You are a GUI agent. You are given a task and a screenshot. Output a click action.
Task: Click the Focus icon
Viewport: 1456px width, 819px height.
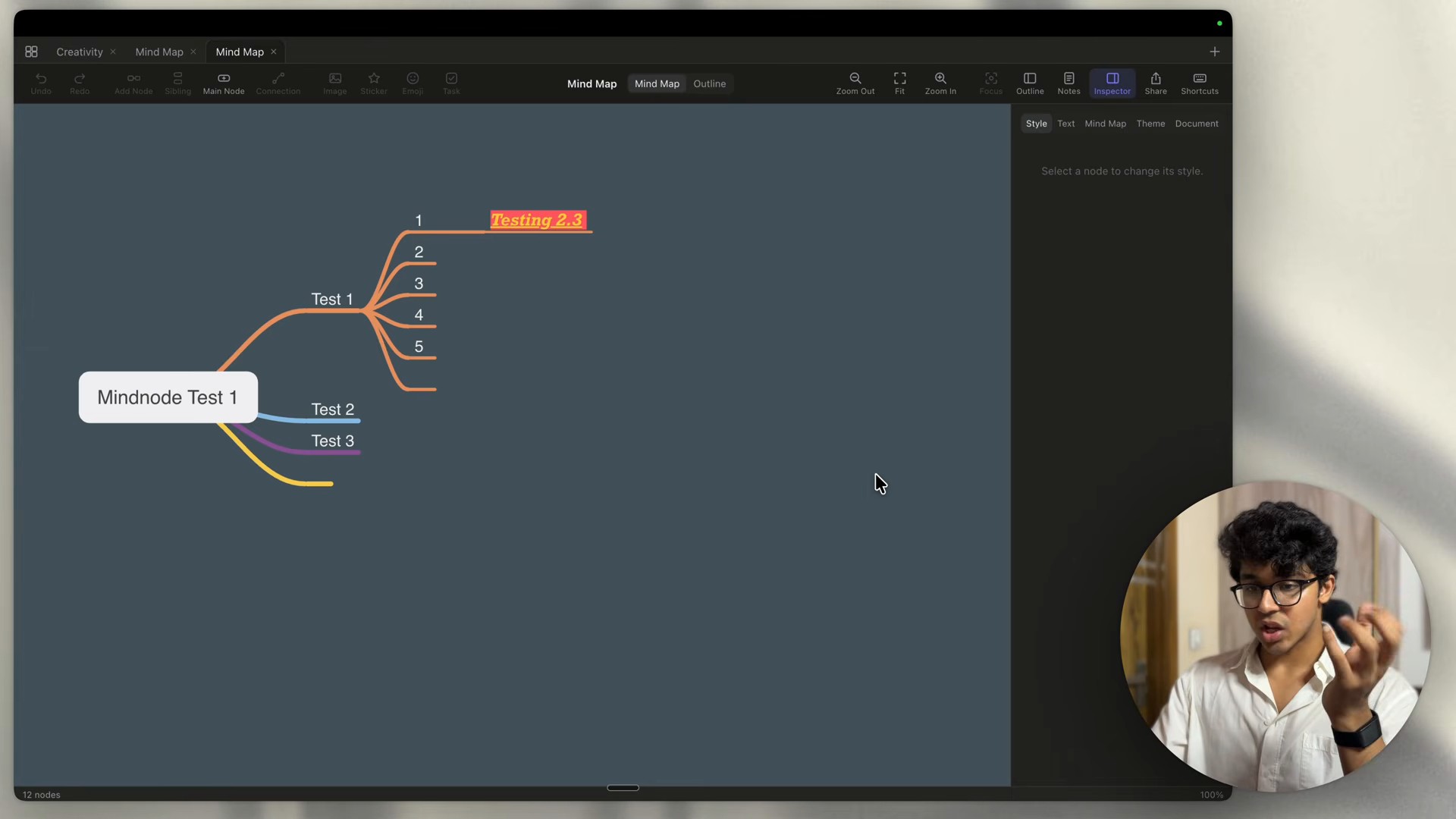pos(991,83)
